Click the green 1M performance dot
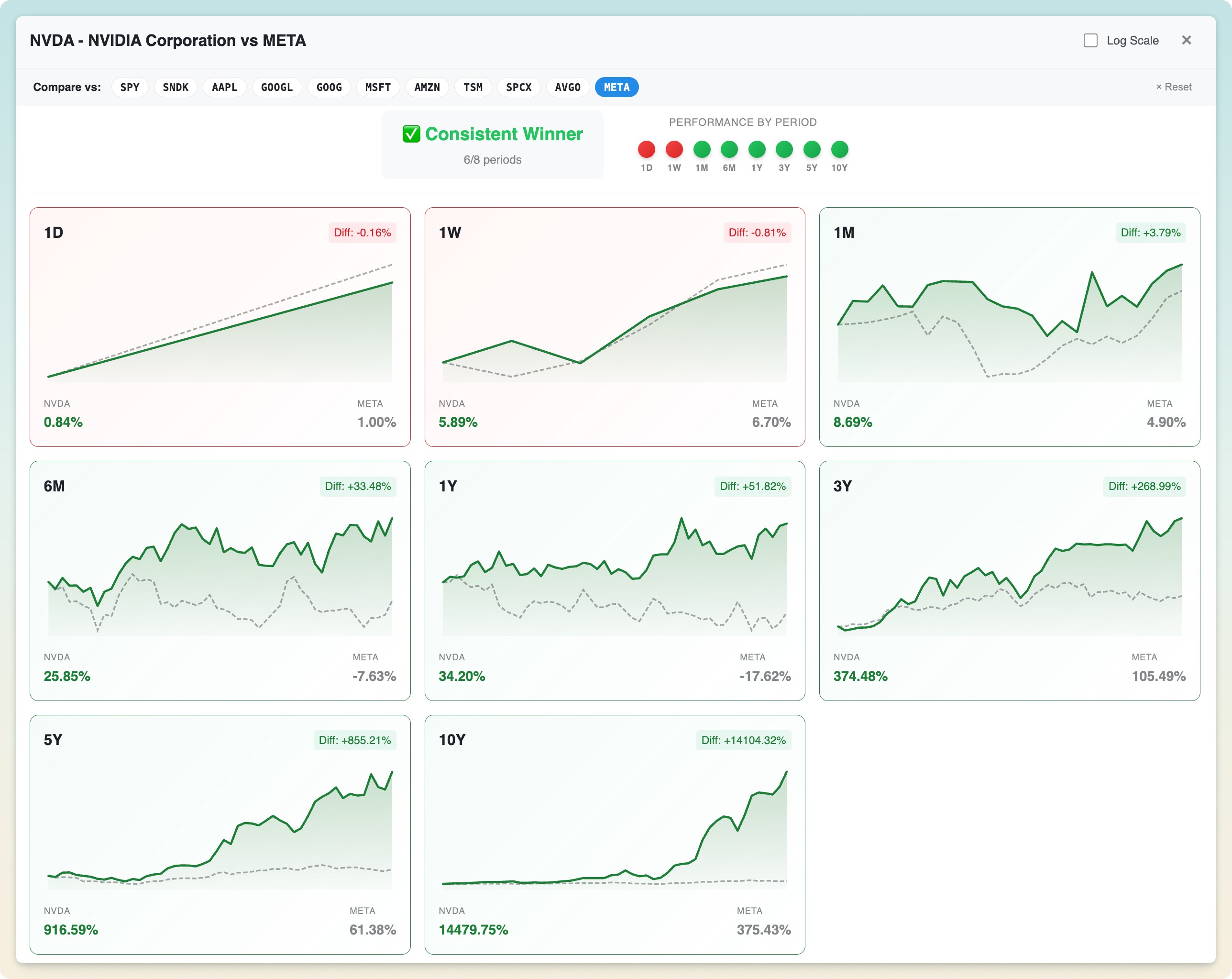The height and width of the screenshot is (979, 1232). tap(702, 149)
